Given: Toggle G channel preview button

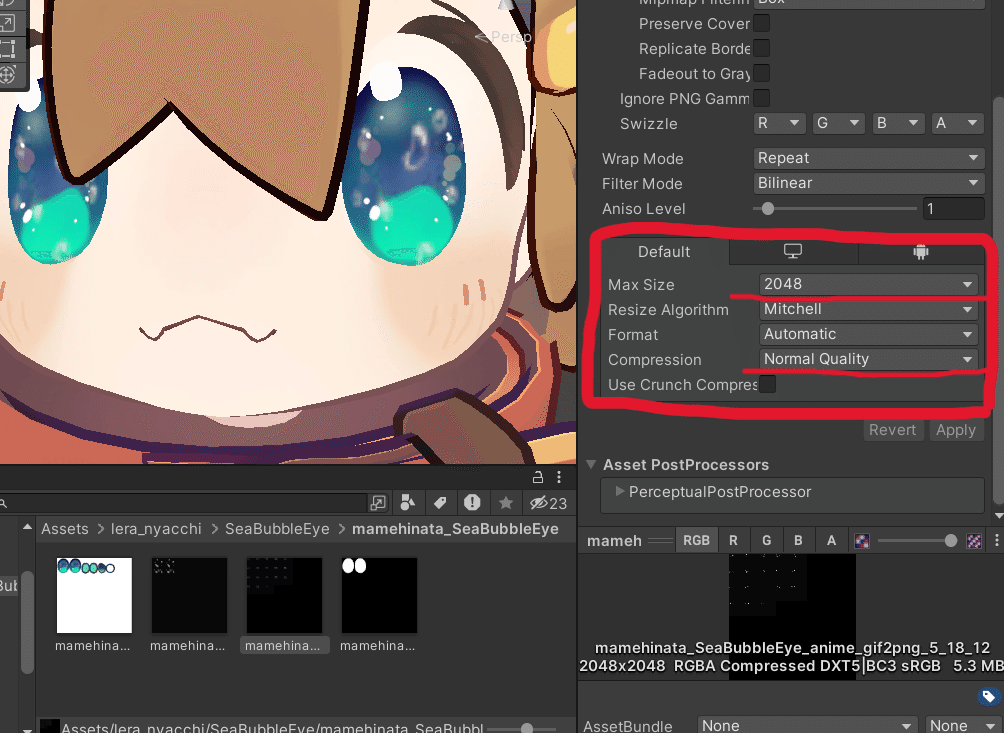Looking at the screenshot, I should pyautogui.click(x=766, y=541).
